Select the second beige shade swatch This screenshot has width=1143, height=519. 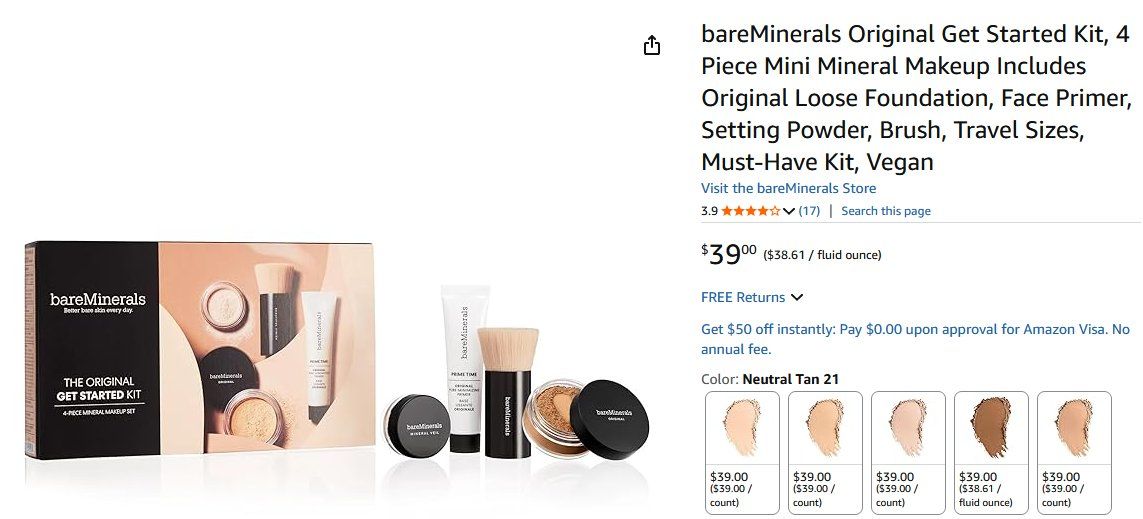click(x=825, y=453)
